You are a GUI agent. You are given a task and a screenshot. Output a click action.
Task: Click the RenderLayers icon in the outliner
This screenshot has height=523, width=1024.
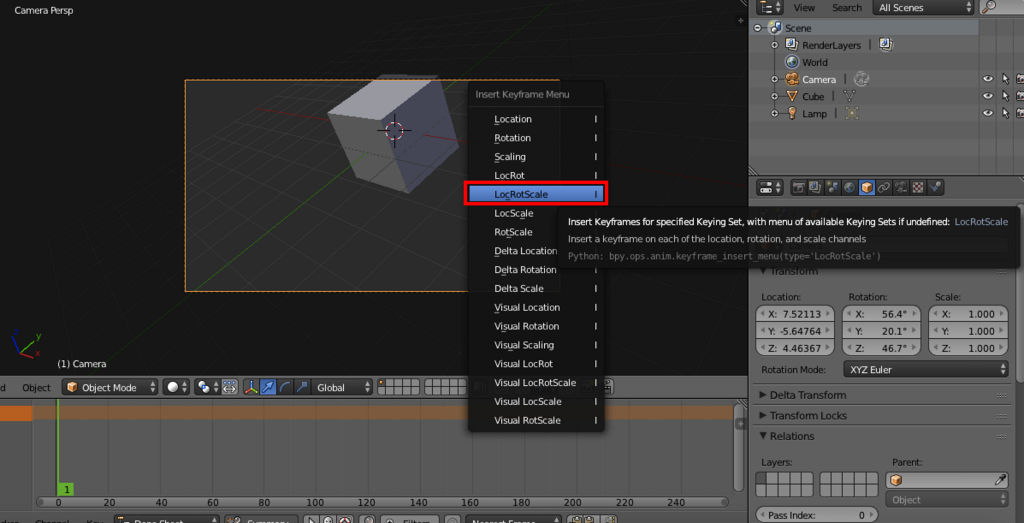pyautogui.click(x=792, y=45)
